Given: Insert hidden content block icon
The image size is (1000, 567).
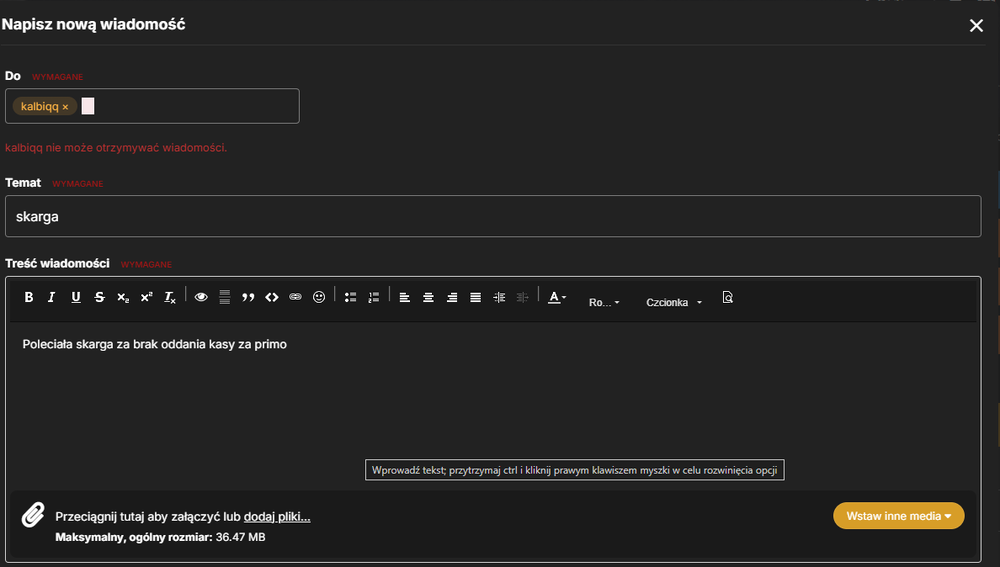Looking at the screenshot, I should pos(224,297).
